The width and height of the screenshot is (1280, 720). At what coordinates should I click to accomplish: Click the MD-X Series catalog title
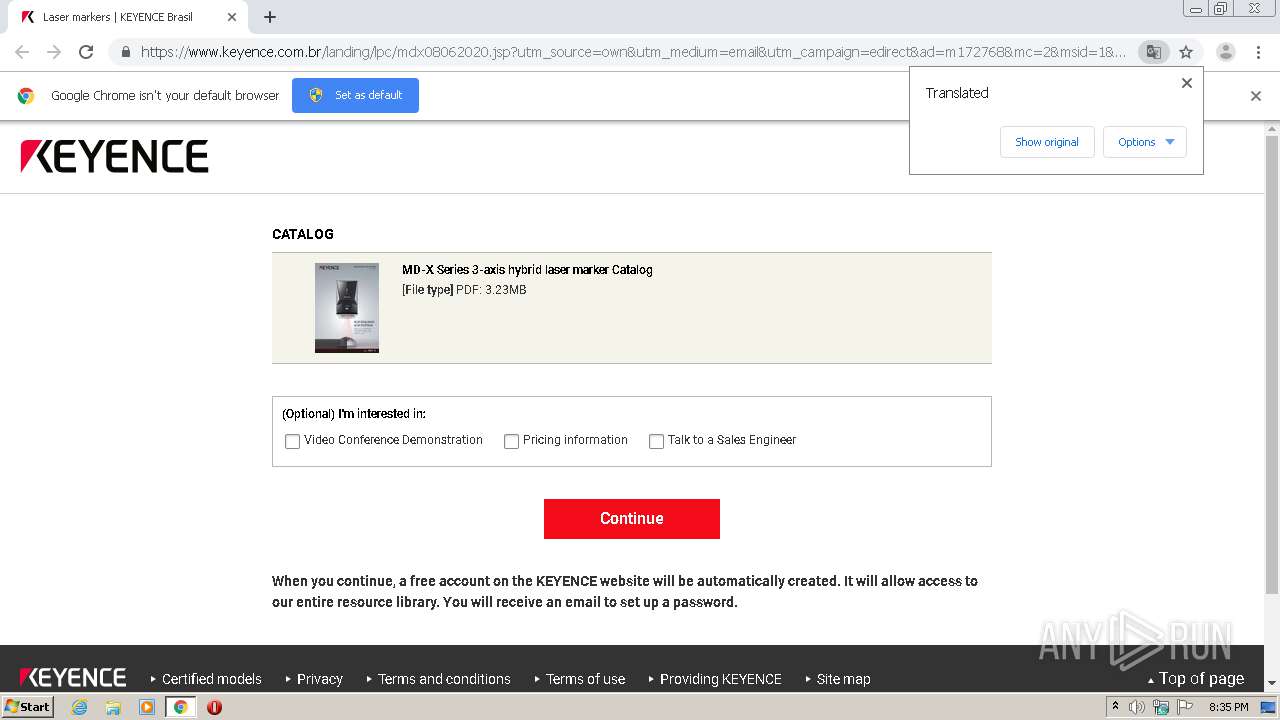(527, 270)
